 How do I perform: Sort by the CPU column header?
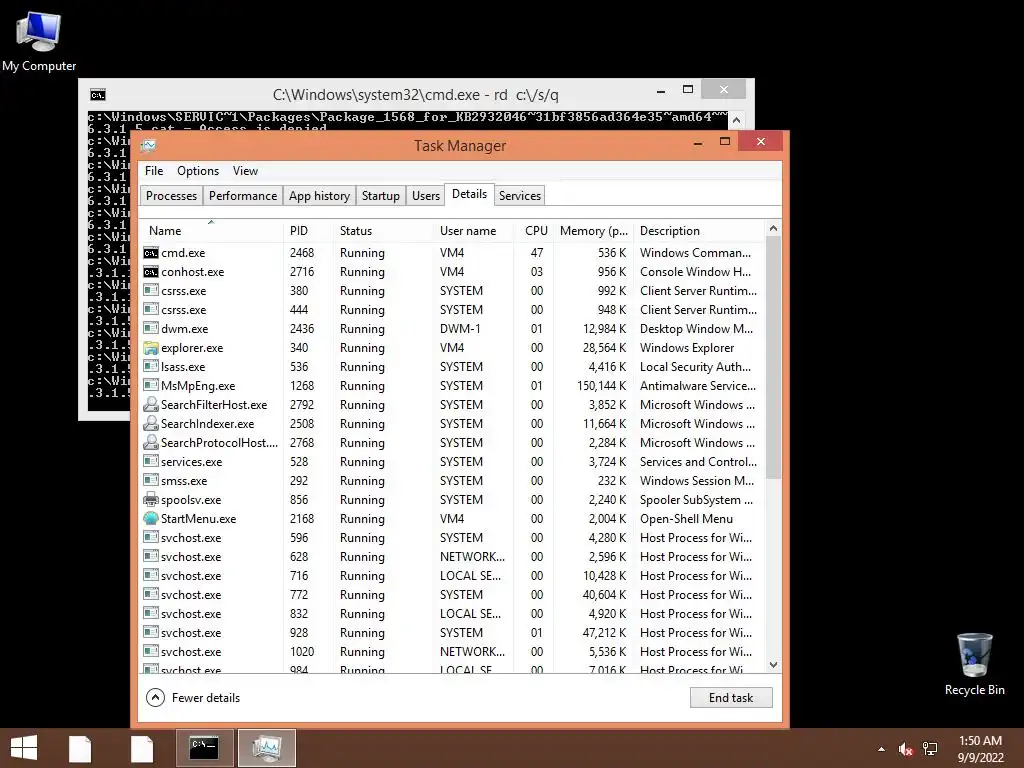(534, 231)
